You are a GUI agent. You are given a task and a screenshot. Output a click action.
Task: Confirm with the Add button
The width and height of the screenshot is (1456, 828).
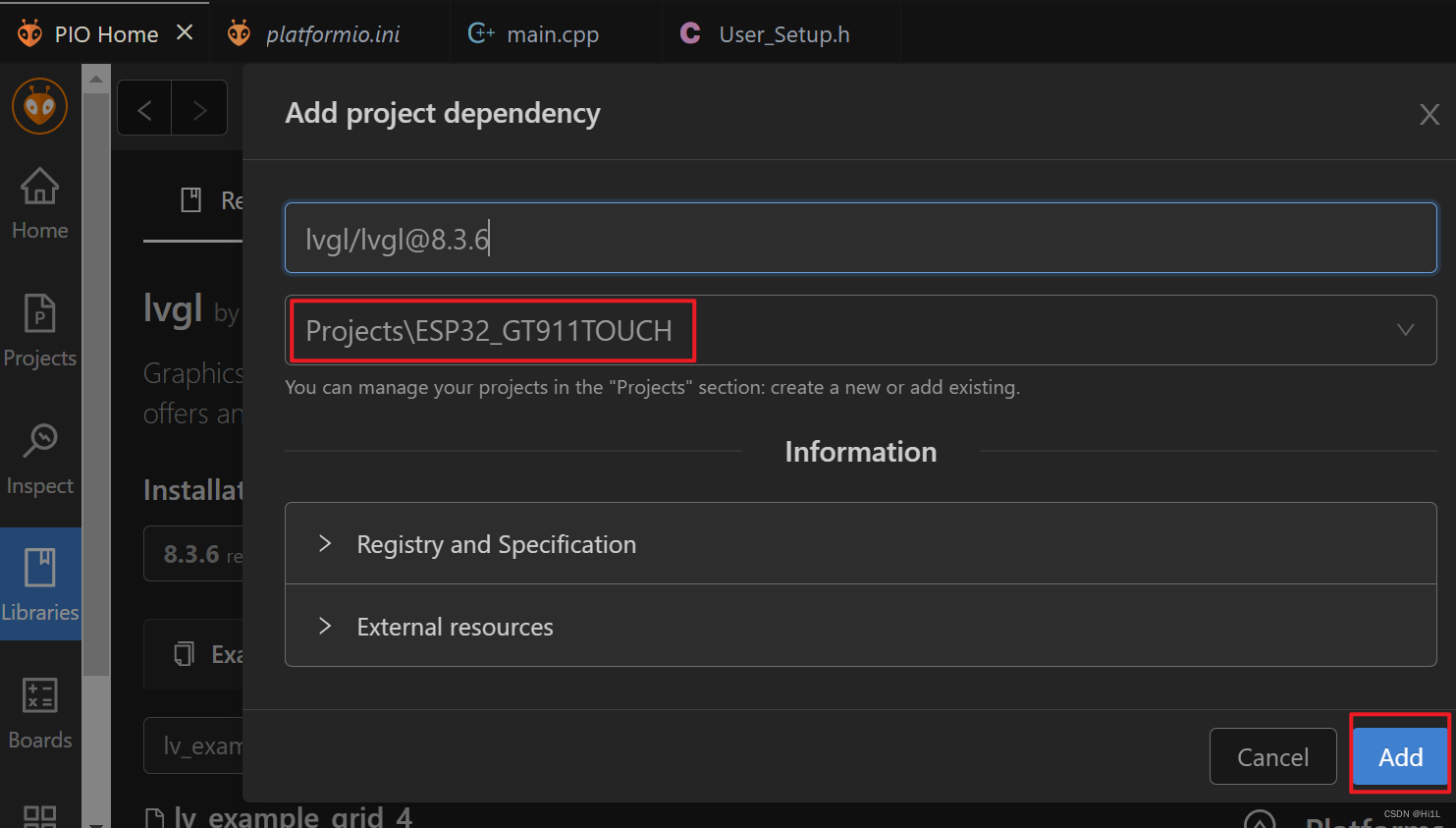(1400, 756)
